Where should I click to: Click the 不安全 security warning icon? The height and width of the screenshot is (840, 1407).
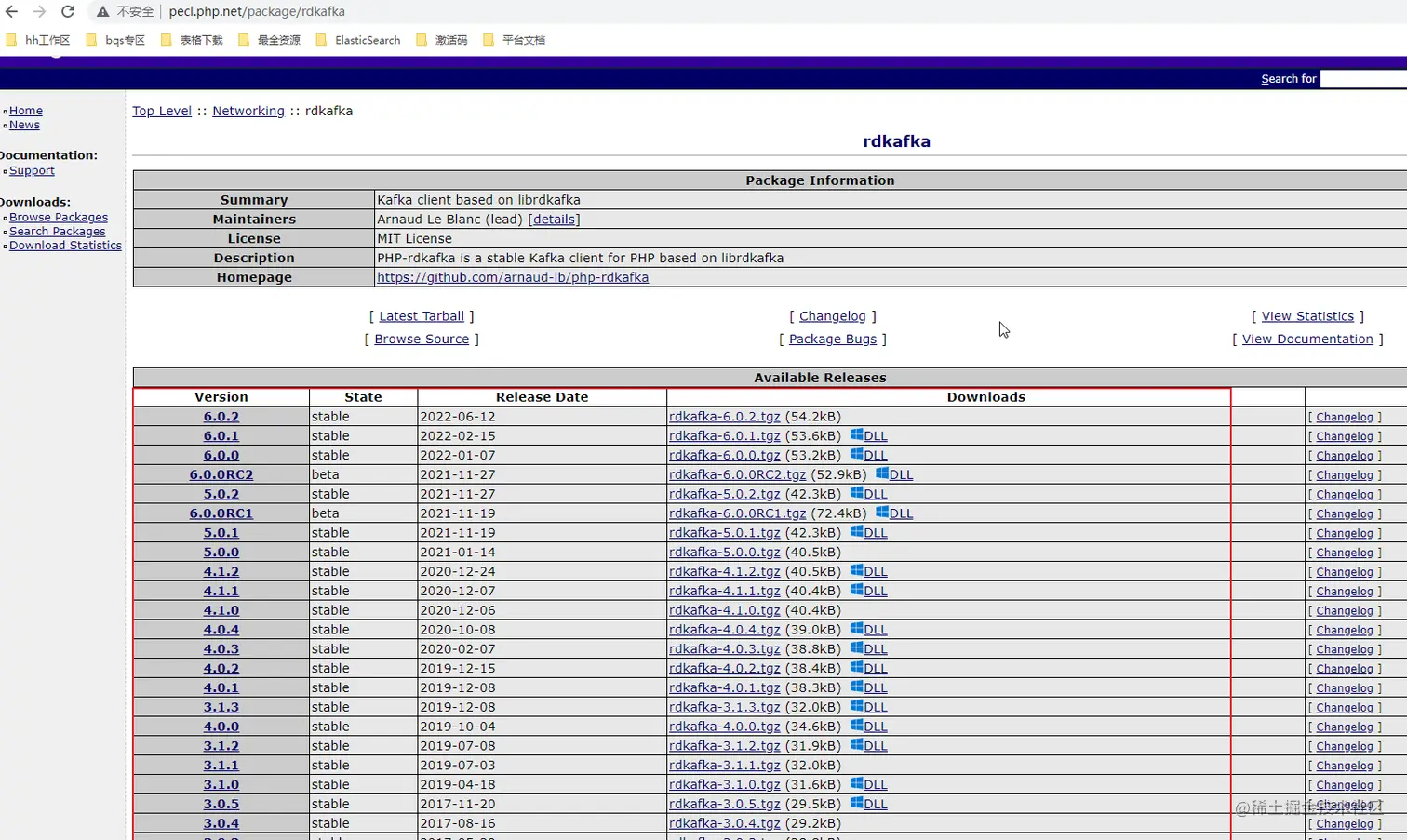pos(102,11)
